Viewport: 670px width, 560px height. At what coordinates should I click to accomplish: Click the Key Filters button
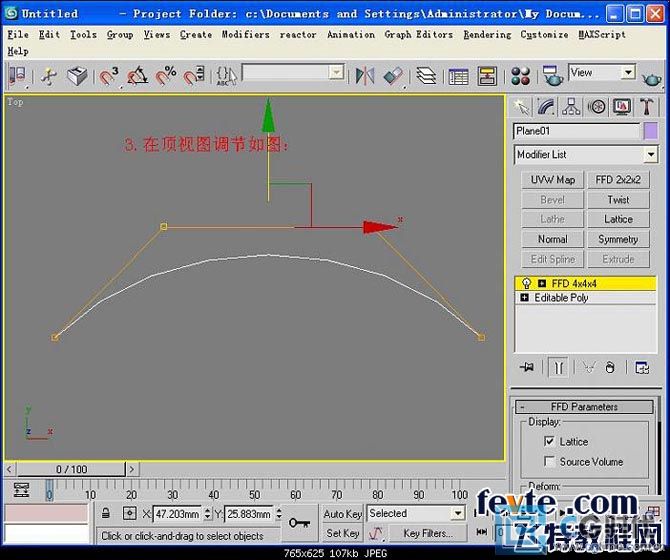click(427, 533)
